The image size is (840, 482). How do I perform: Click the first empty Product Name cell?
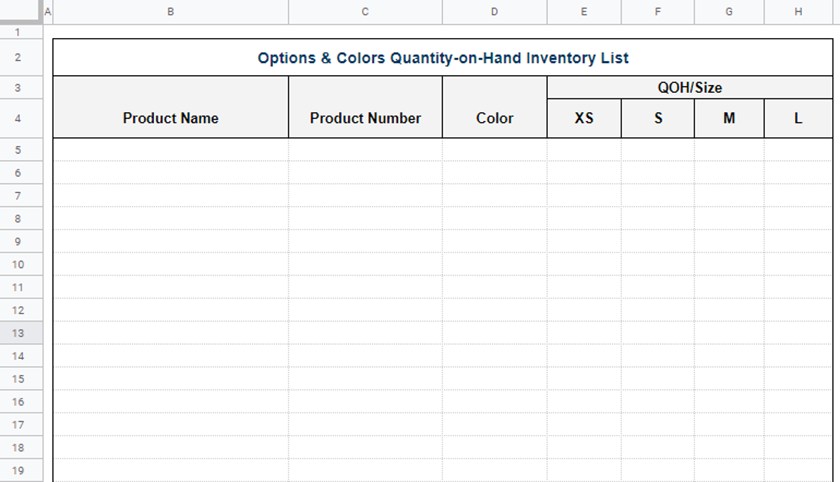[170, 150]
